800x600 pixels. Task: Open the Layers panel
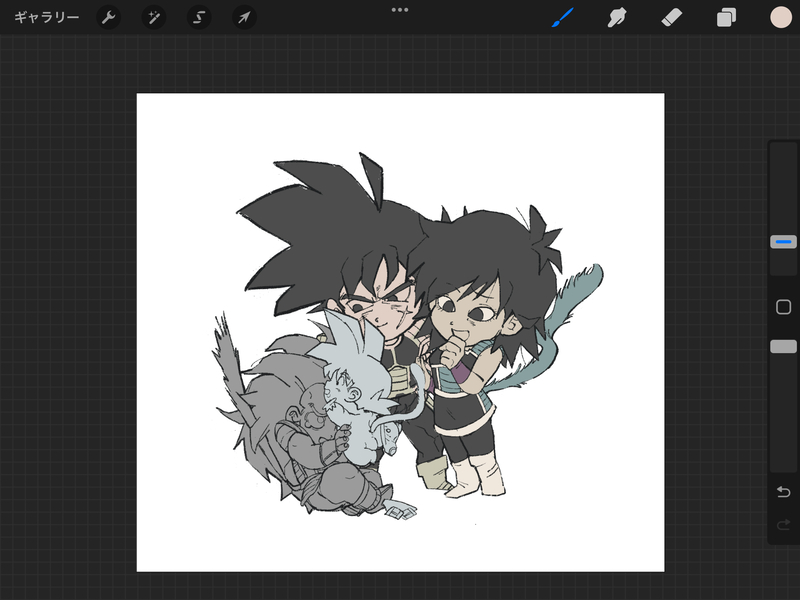tap(726, 18)
